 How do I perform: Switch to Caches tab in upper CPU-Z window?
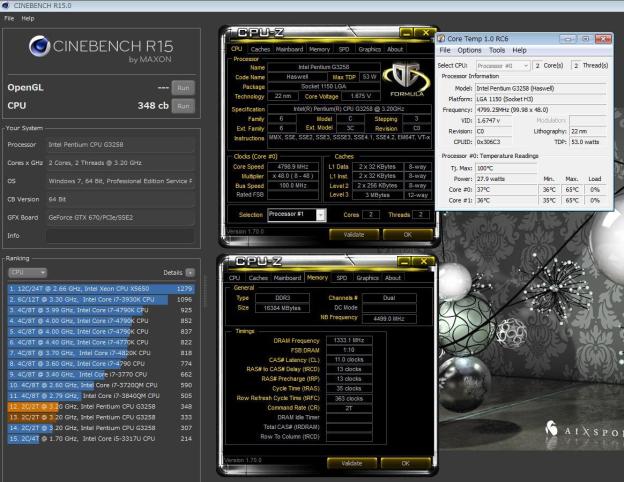[260, 49]
